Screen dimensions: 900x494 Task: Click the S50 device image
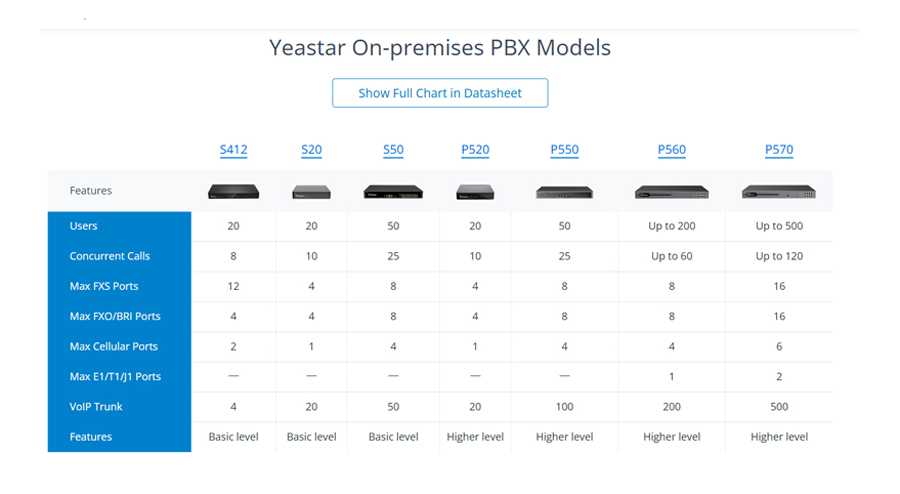click(x=393, y=191)
